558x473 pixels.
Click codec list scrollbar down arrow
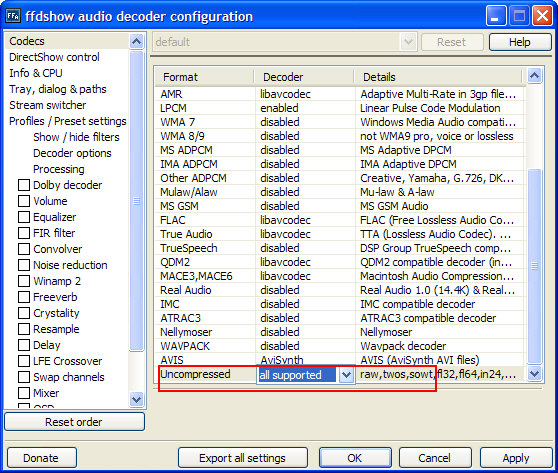click(x=535, y=373)
